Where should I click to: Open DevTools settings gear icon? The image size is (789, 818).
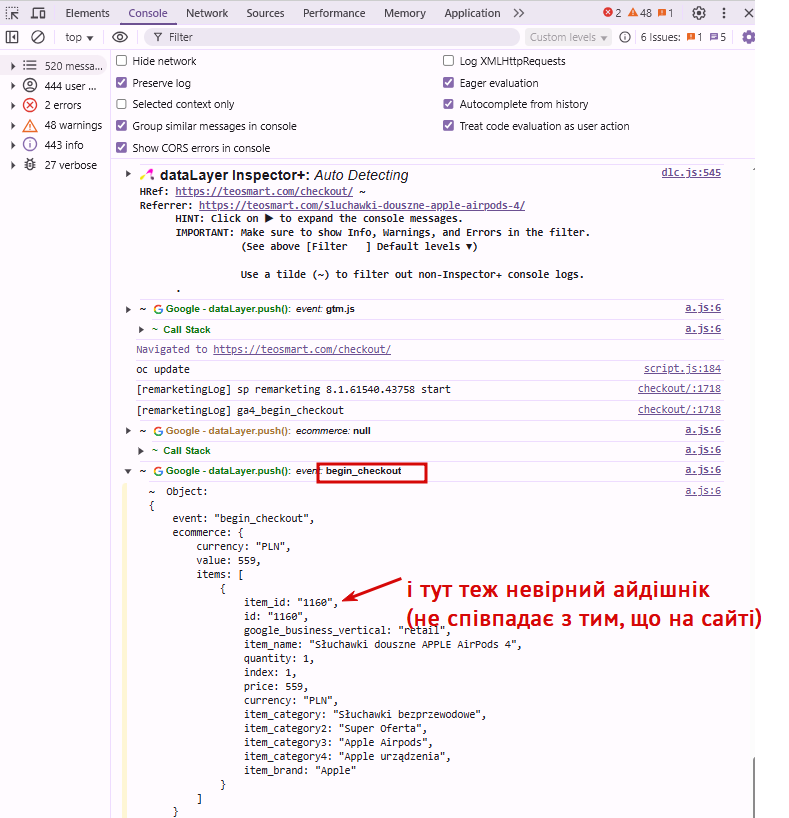pyautogui.click(x=699, y=13)
